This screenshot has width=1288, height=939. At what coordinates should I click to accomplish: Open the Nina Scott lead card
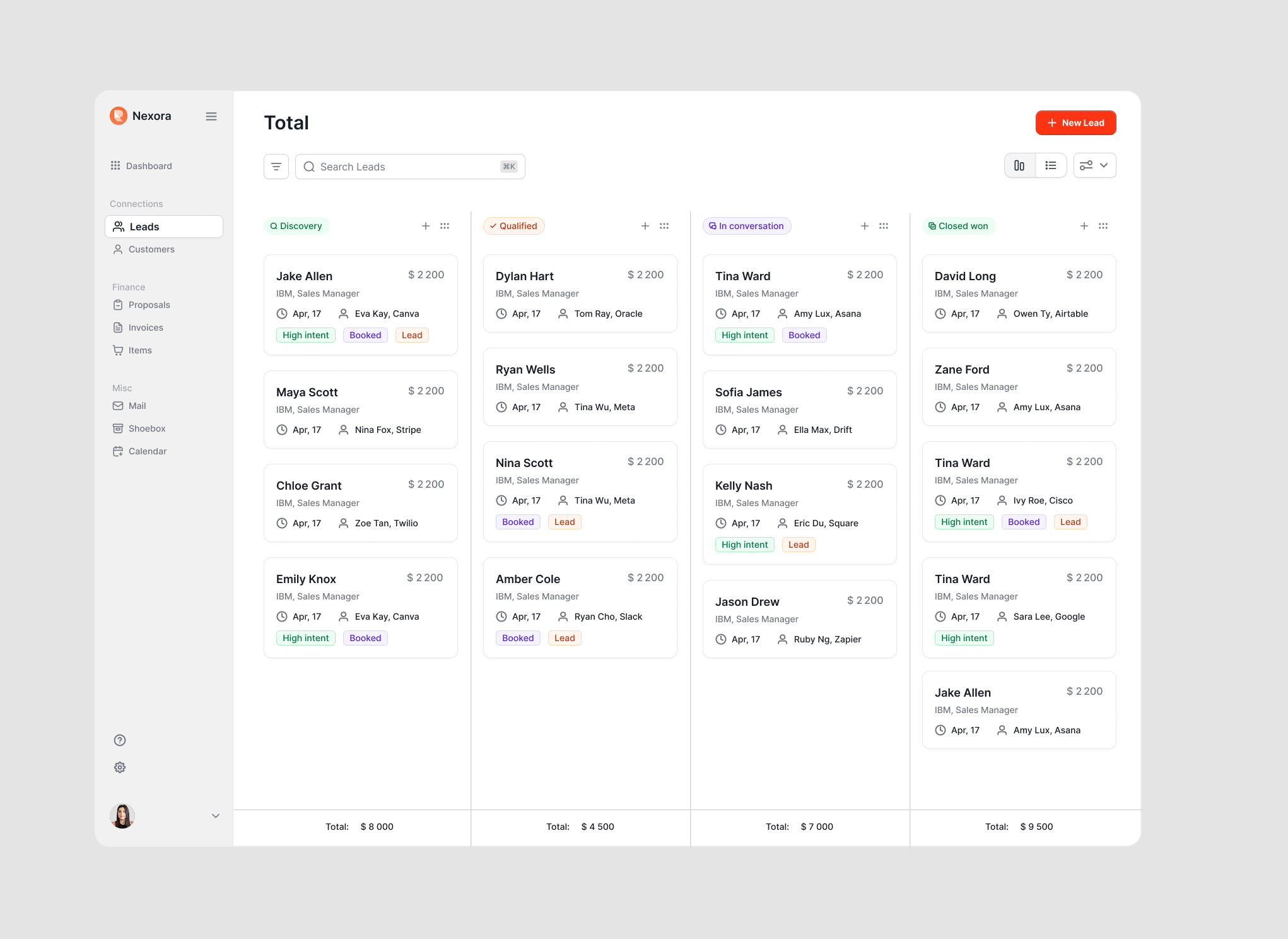[580, 492]
